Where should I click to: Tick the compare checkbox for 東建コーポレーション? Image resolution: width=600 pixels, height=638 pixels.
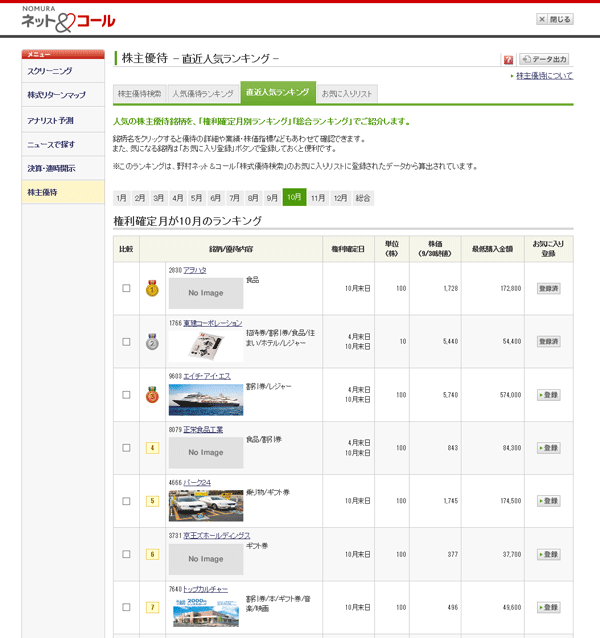(x=127, y=342)
